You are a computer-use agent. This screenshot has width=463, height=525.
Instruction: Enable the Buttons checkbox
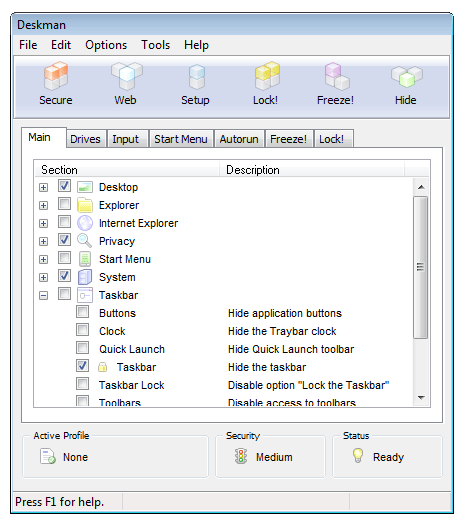(82, 312)
